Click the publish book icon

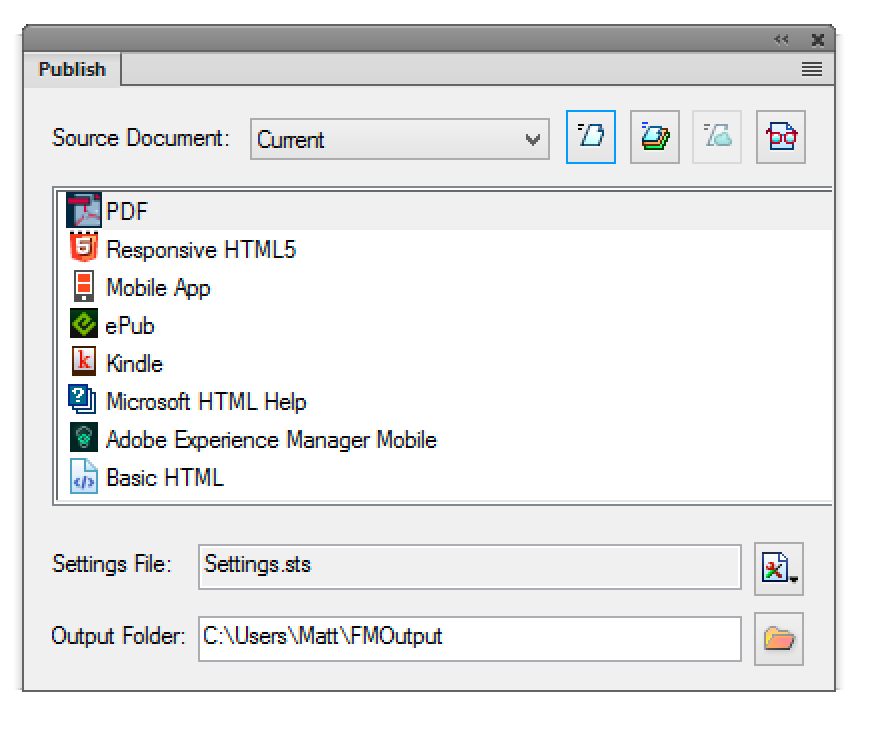point(654,138)
